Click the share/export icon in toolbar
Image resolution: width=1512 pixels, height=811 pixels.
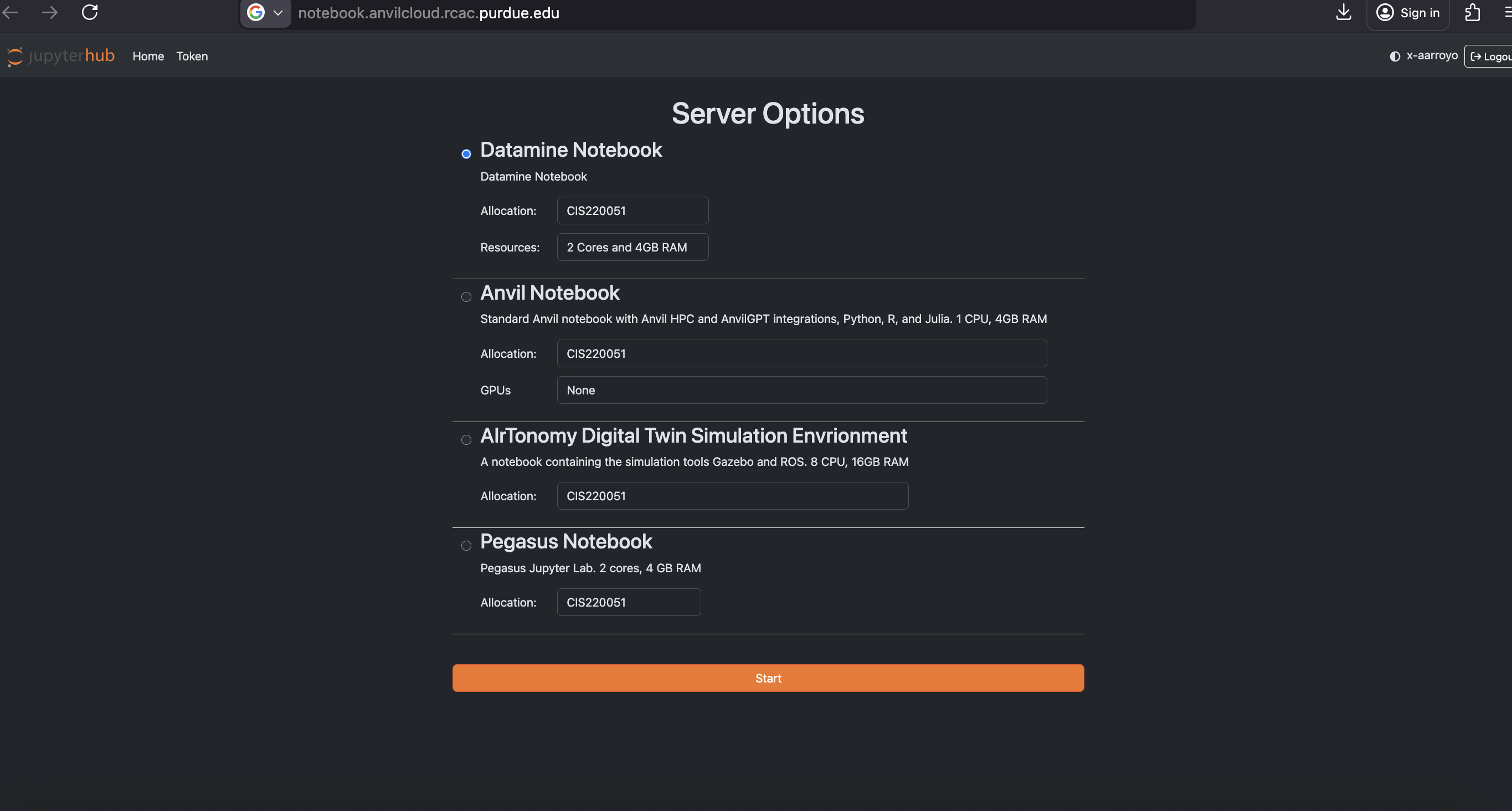[x=1472, y=12]
